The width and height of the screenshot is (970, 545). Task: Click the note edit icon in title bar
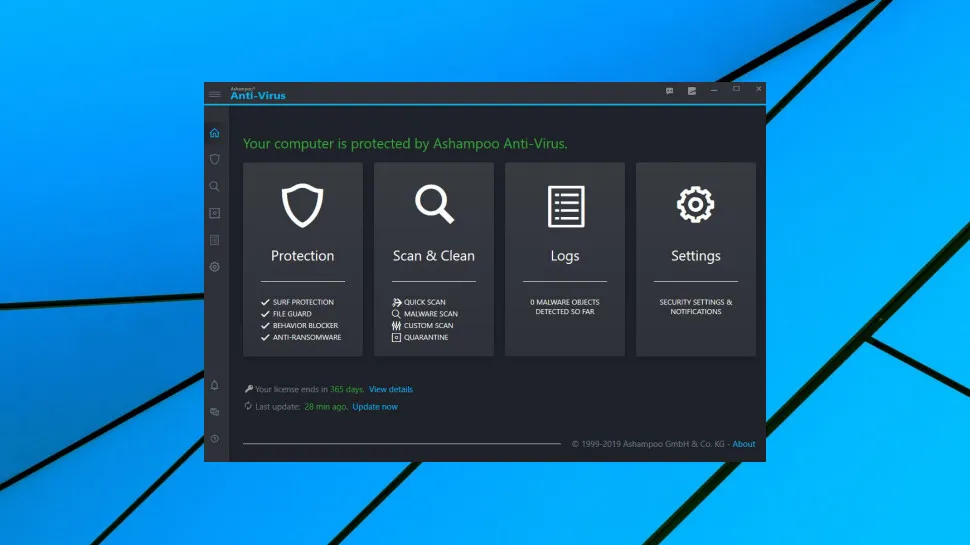692,91
